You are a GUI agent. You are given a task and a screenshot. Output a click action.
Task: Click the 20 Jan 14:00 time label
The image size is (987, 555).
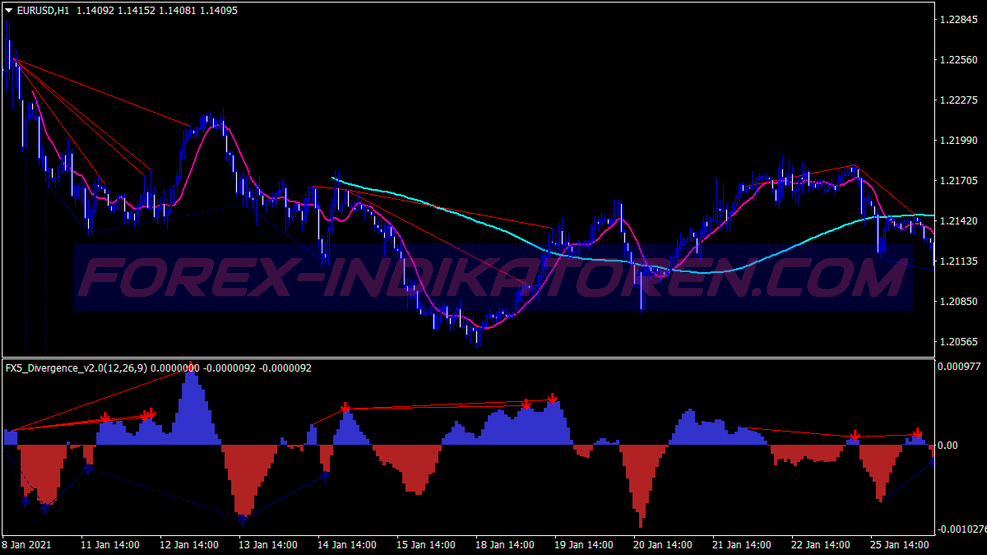pos(662,545)
